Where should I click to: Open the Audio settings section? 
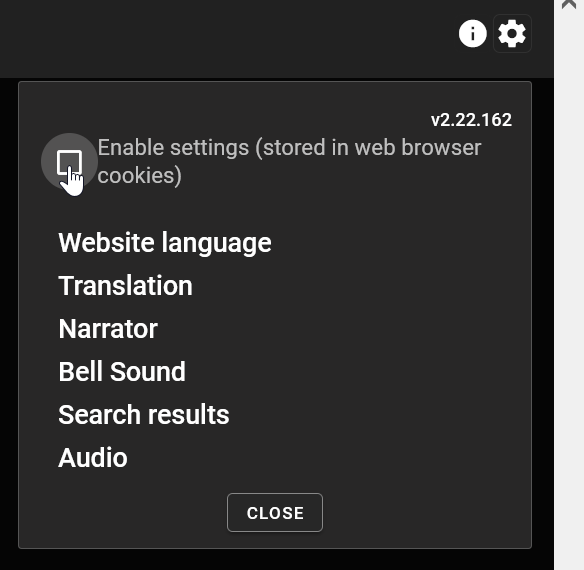[93, 457]
